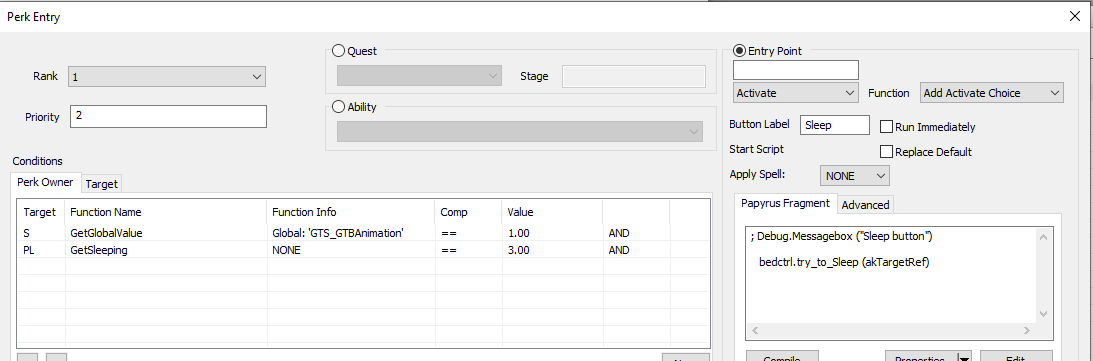This screenshot has width=1093, height=361.
Task: Select the Ability radio button
Action: [x=338, y=107]
